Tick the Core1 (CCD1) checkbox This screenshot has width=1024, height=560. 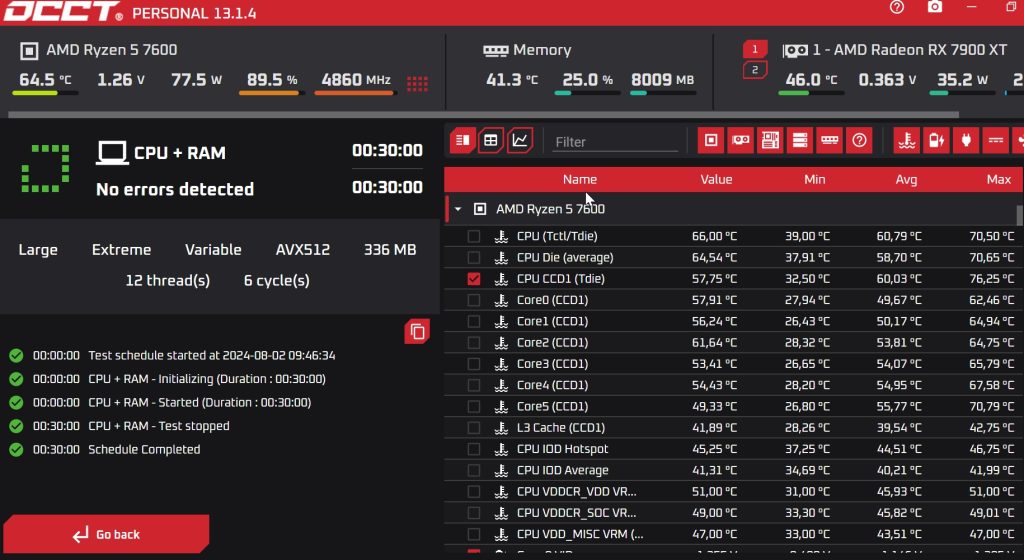473,321
